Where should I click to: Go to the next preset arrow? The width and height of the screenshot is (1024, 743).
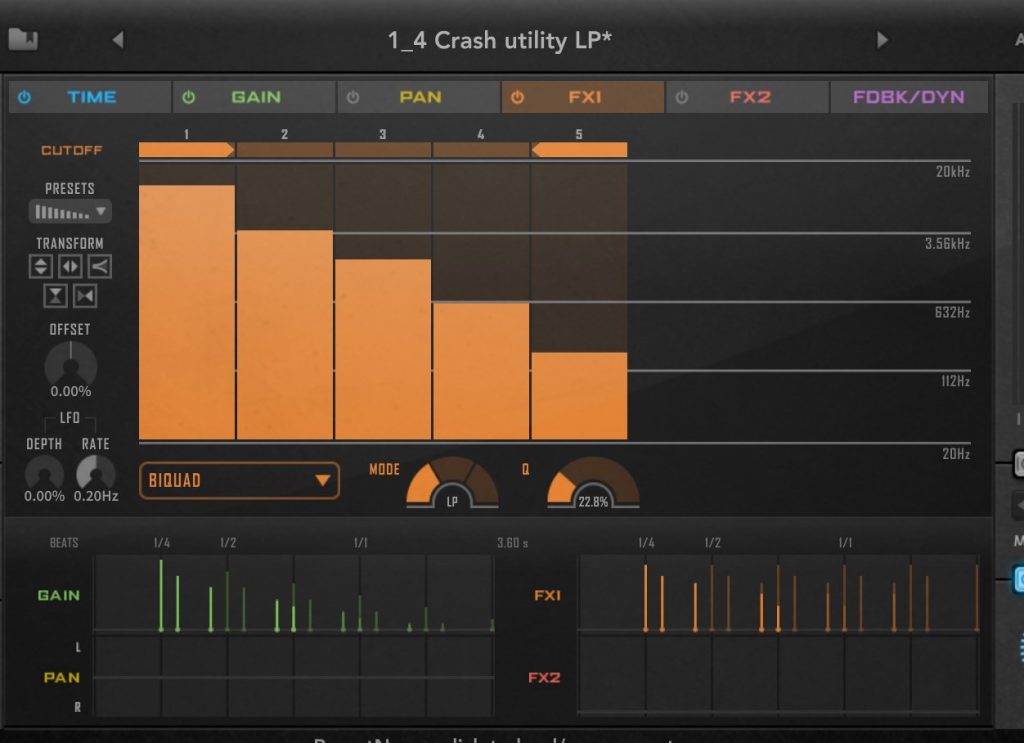pyautogui.click(x=882, y=40)
